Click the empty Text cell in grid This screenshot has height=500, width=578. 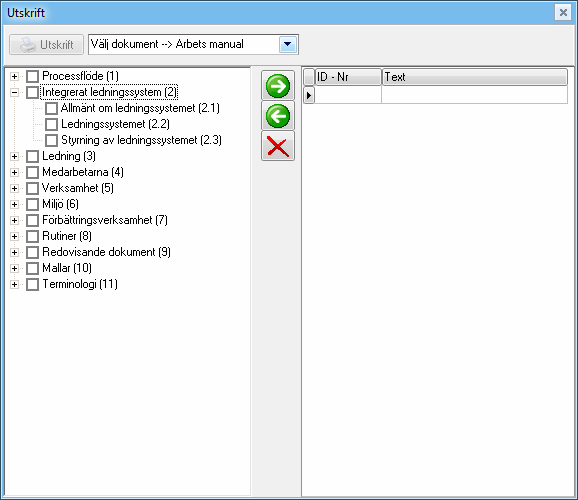474,95
